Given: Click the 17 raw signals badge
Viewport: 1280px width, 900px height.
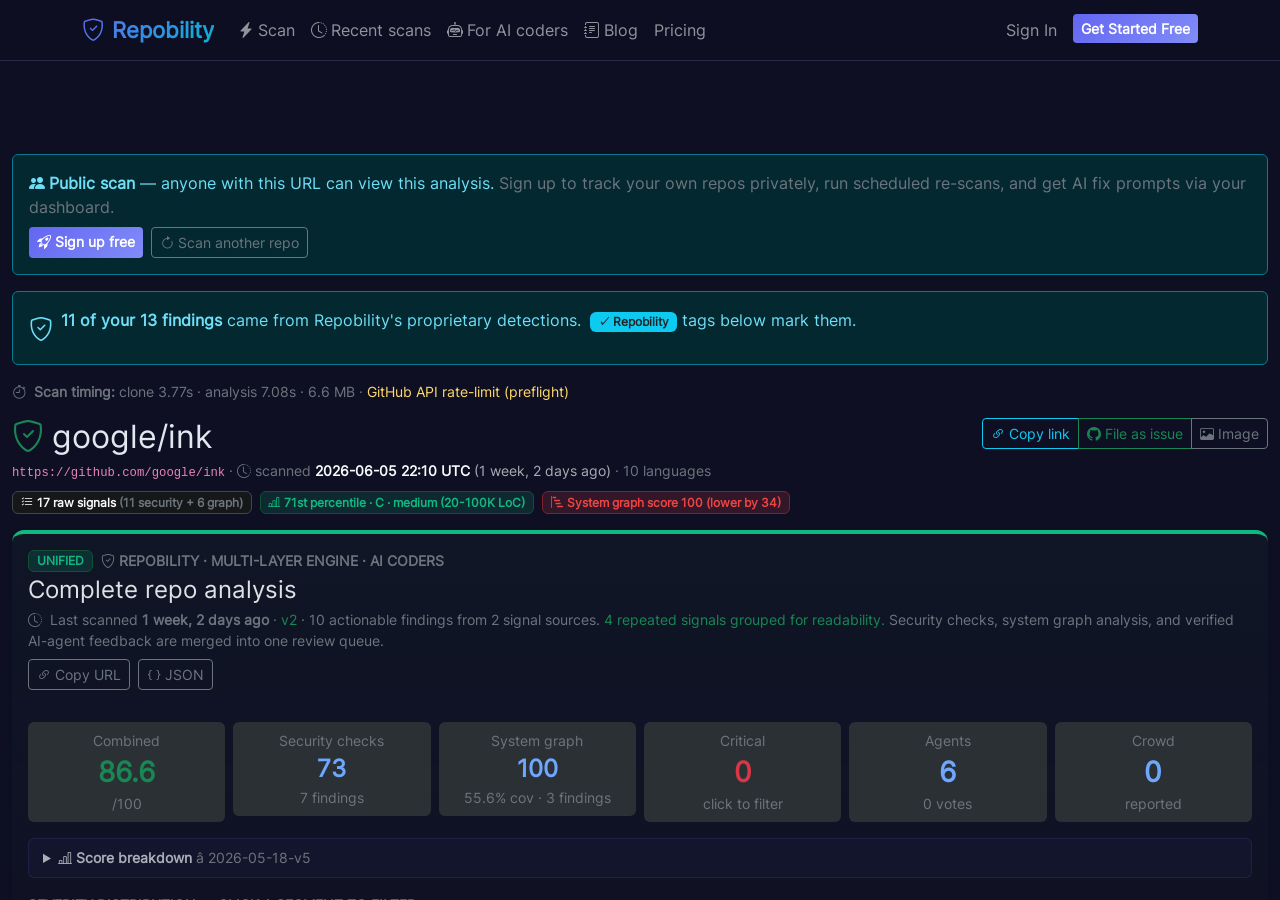Looking at the screenshot, I should pos(132,502).
